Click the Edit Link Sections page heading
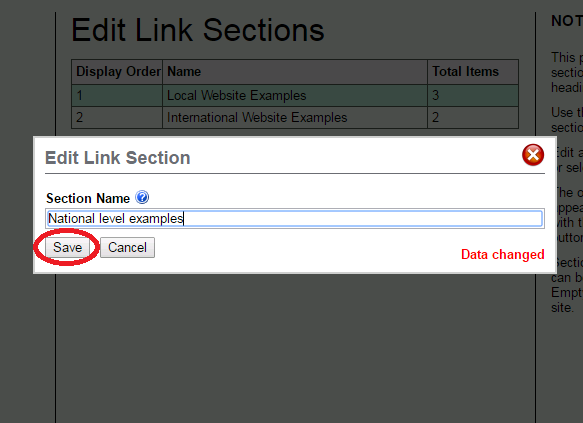 click(x=198, y=30)
